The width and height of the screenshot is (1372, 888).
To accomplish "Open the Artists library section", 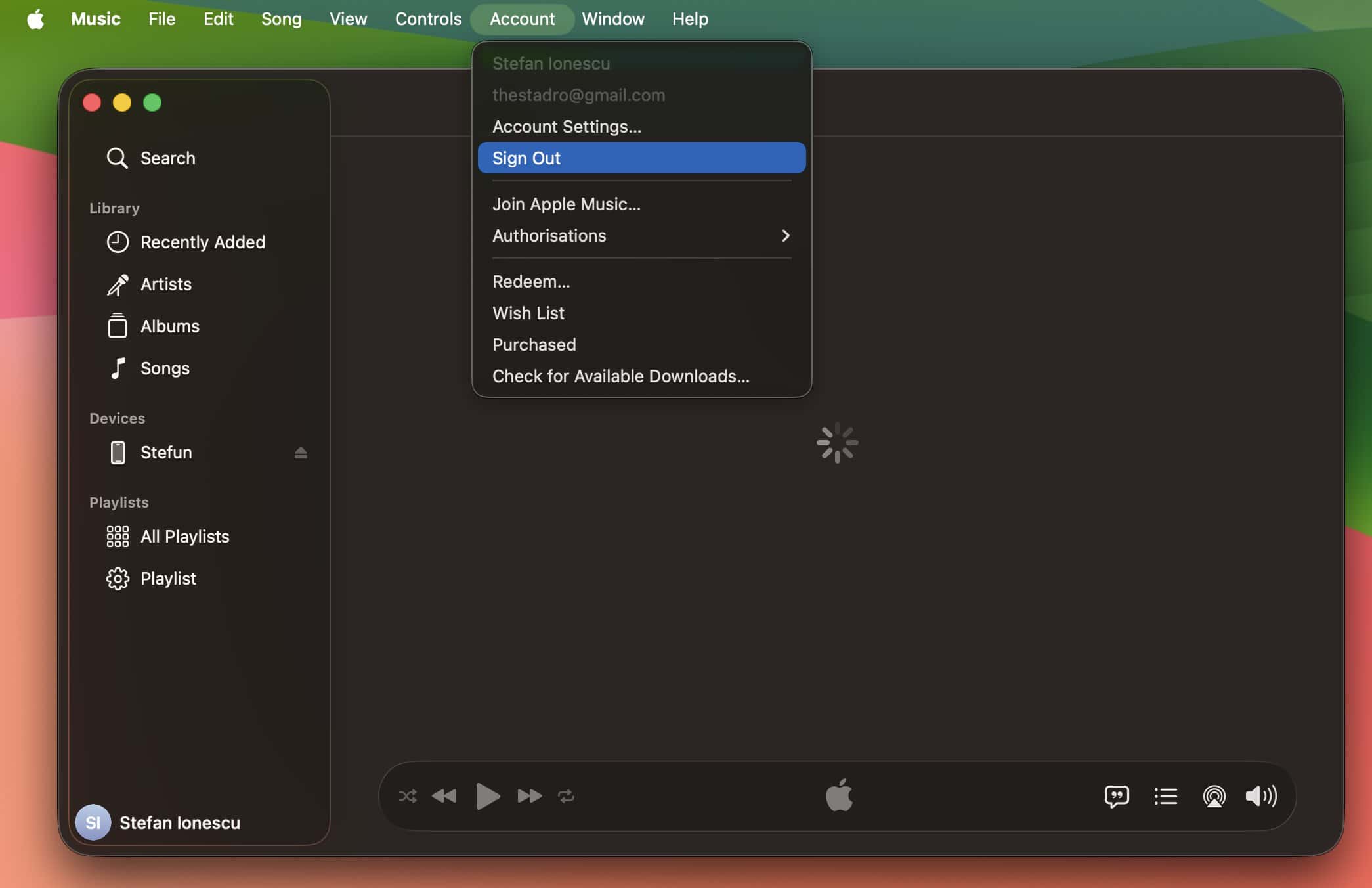I will (x=166, y=284).
